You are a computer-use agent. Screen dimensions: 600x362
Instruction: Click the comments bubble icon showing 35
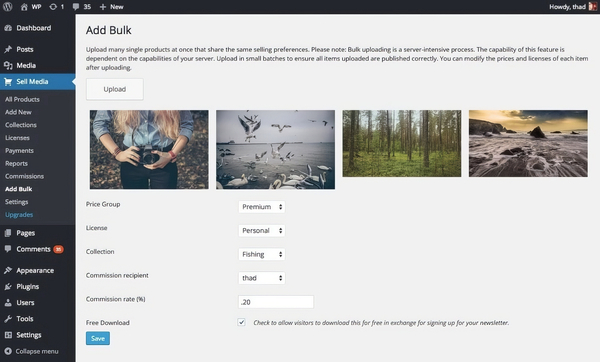[x=76, y=7]
